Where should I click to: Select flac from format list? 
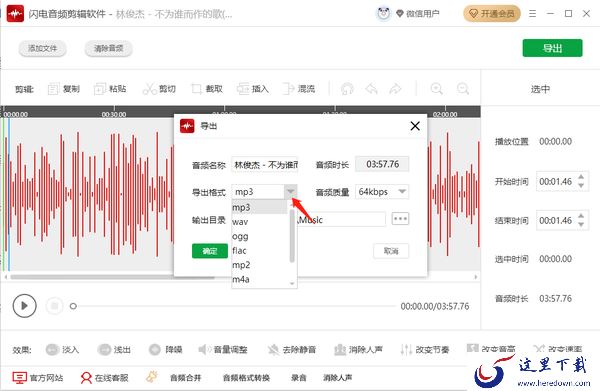point(260,251)
